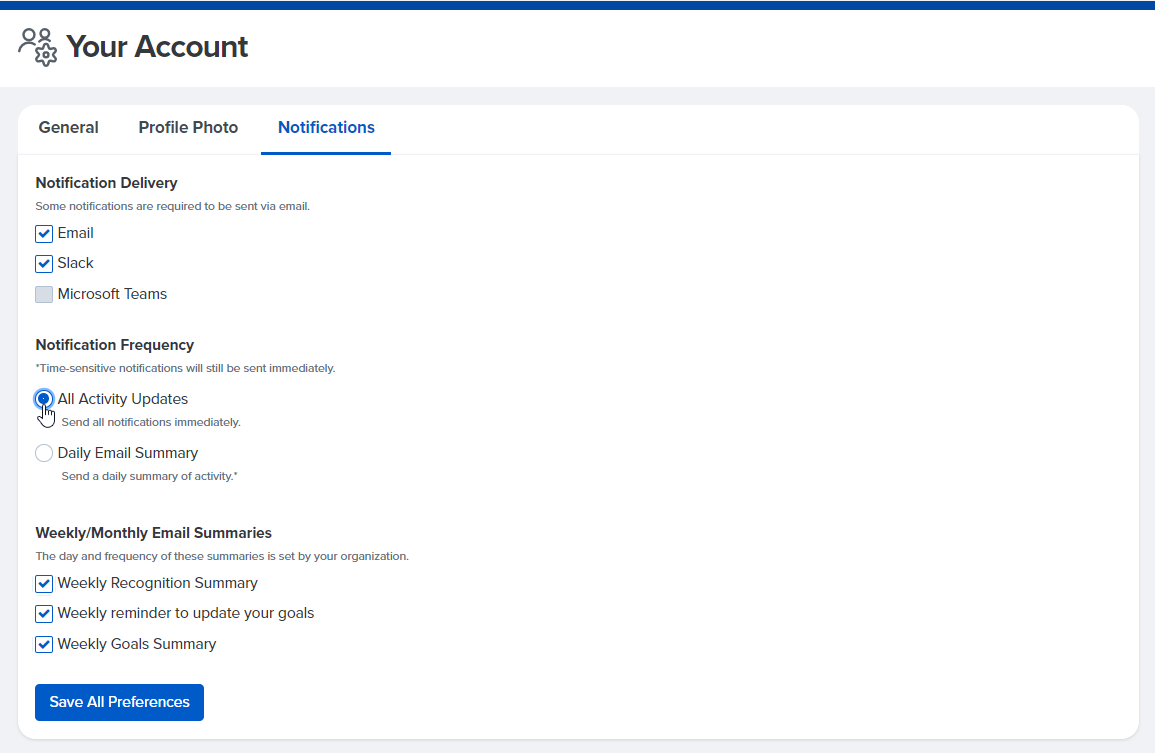Click the note about notifications required via email
The width and height of the screenshot is (1155, 753).
coord(172,206)
